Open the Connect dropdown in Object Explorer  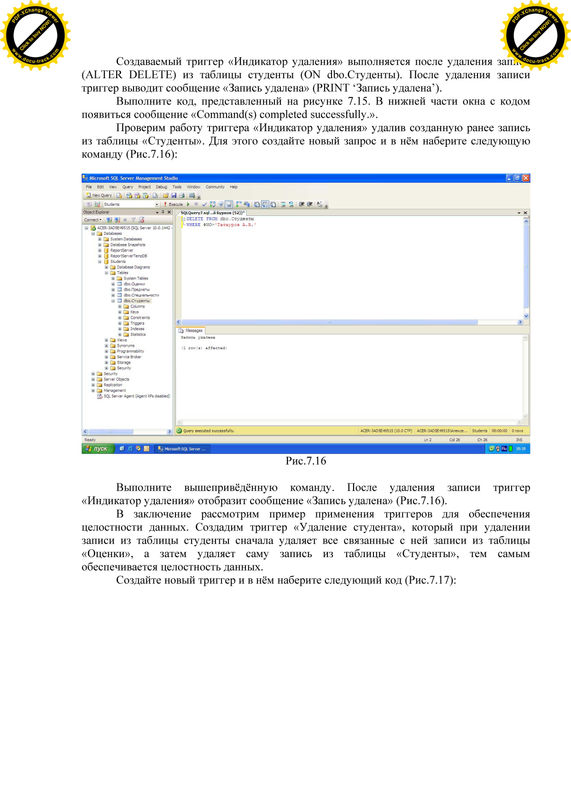[93, 220]
